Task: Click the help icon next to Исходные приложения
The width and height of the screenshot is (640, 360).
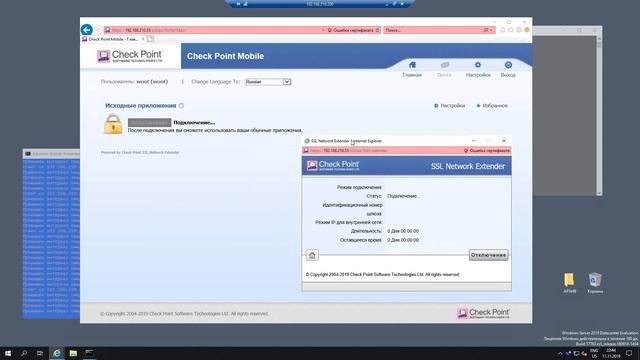Action: [181, 106]
